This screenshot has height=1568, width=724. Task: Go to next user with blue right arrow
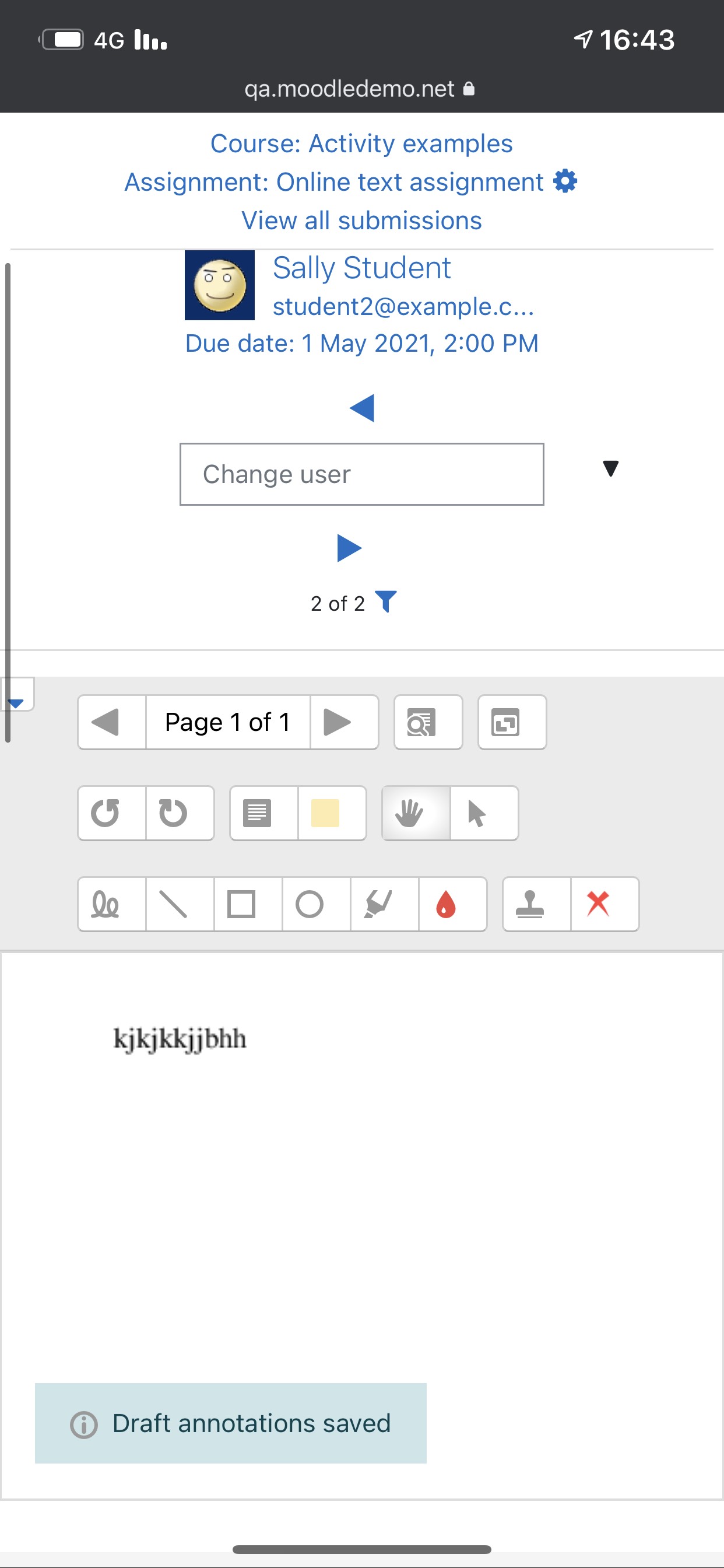tap(349, 548)
